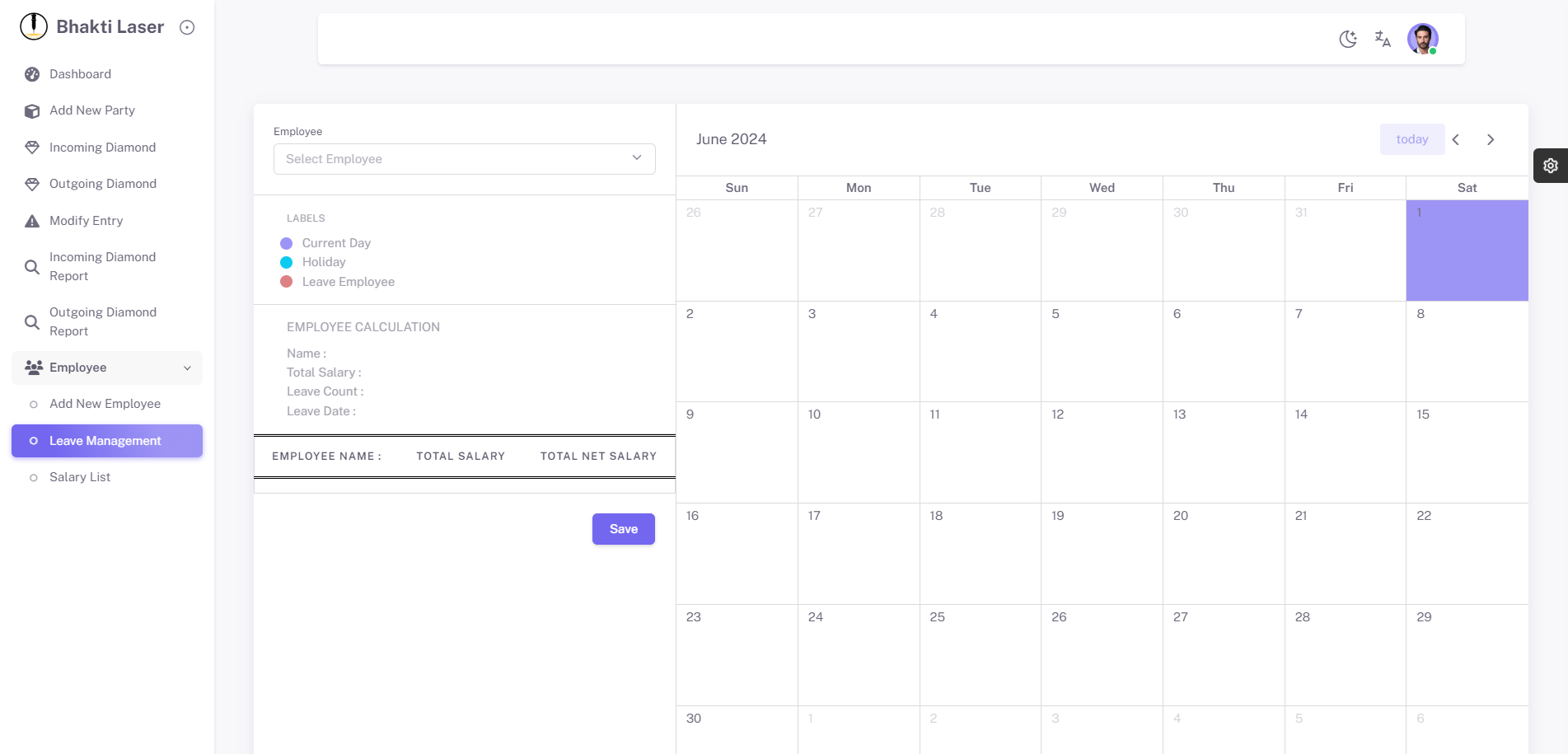Click the today button
This screenshot has height=754, width=1568.
(x=1411, y=139)
